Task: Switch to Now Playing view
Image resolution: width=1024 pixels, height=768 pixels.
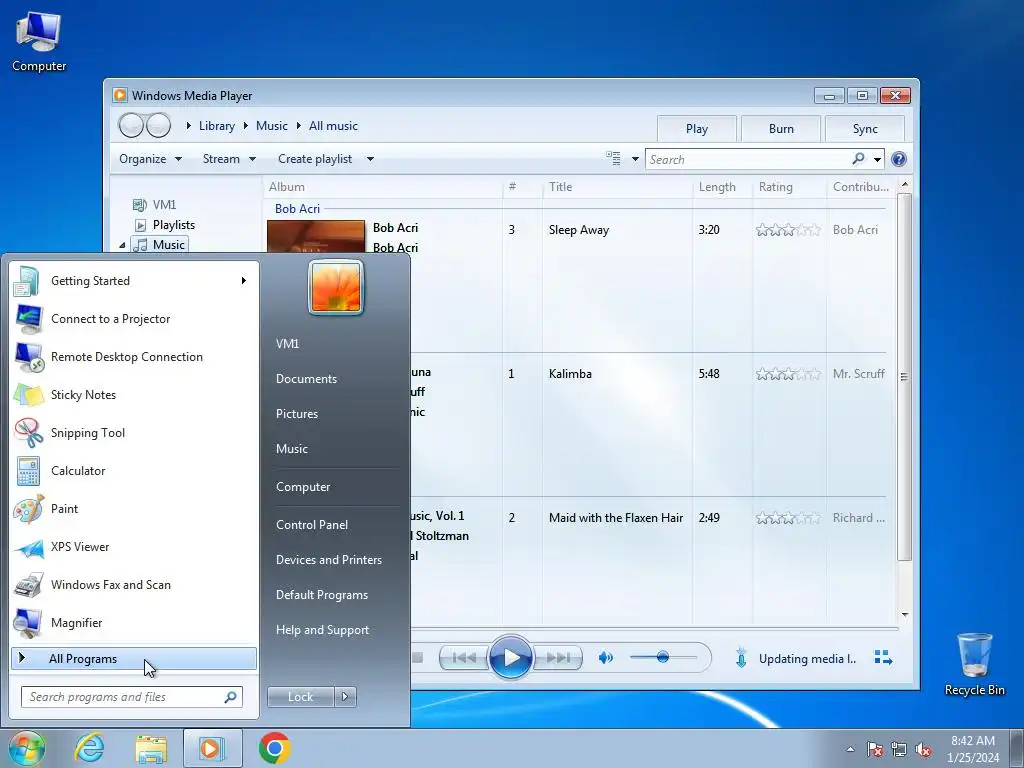Action: 883,658
